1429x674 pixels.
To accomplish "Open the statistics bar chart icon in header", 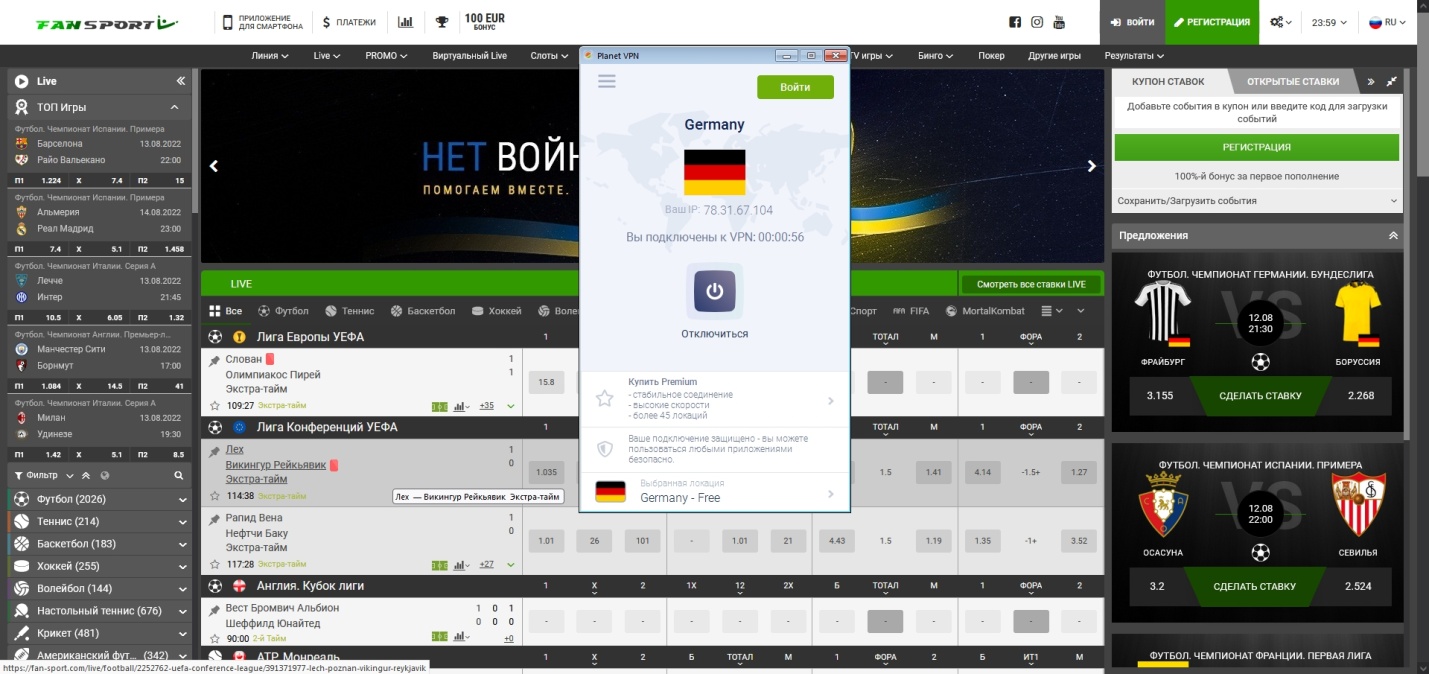I will (405, 22).
